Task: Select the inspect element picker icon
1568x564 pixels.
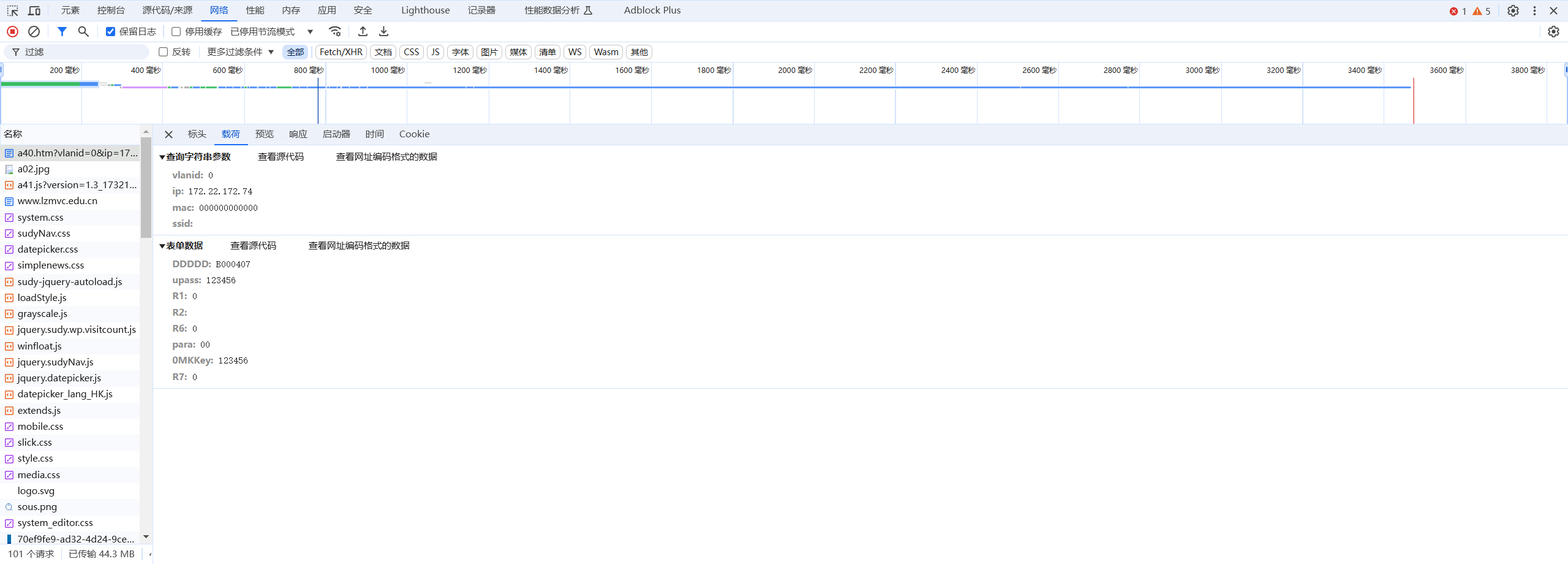Action: click(x=12, y=10)
